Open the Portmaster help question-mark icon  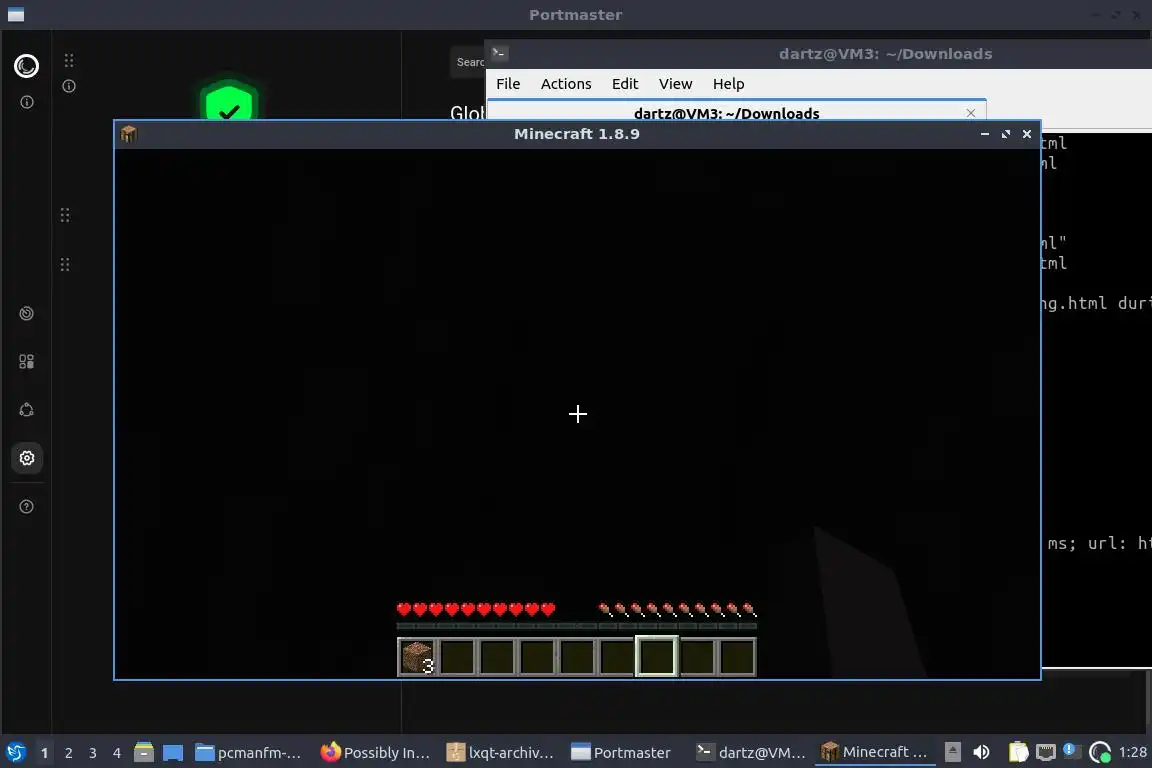(x=26, y=506)
